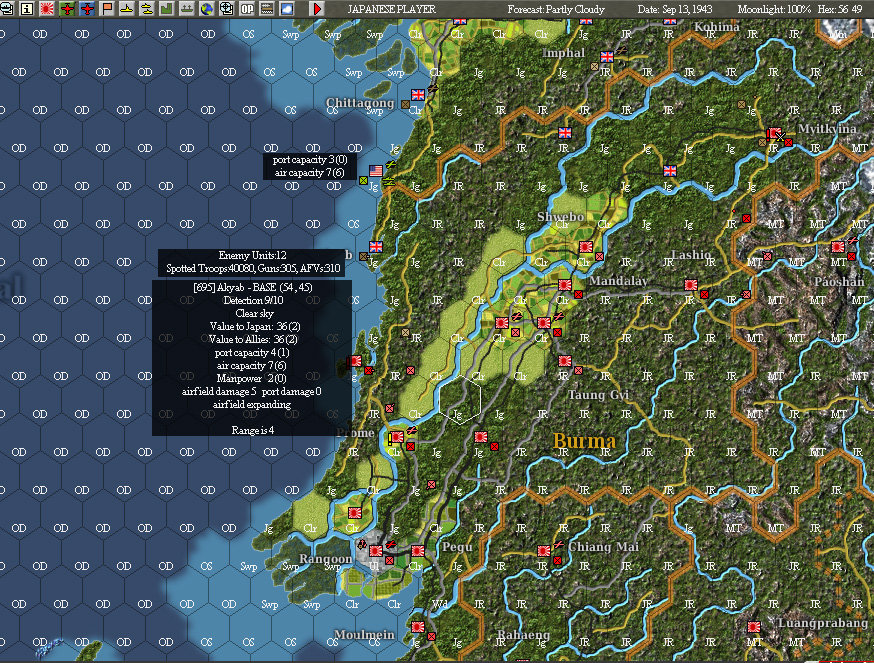874x663 pixels.
Task: Click the 'Range is 4' tooltip line
Action: [252, 430]
